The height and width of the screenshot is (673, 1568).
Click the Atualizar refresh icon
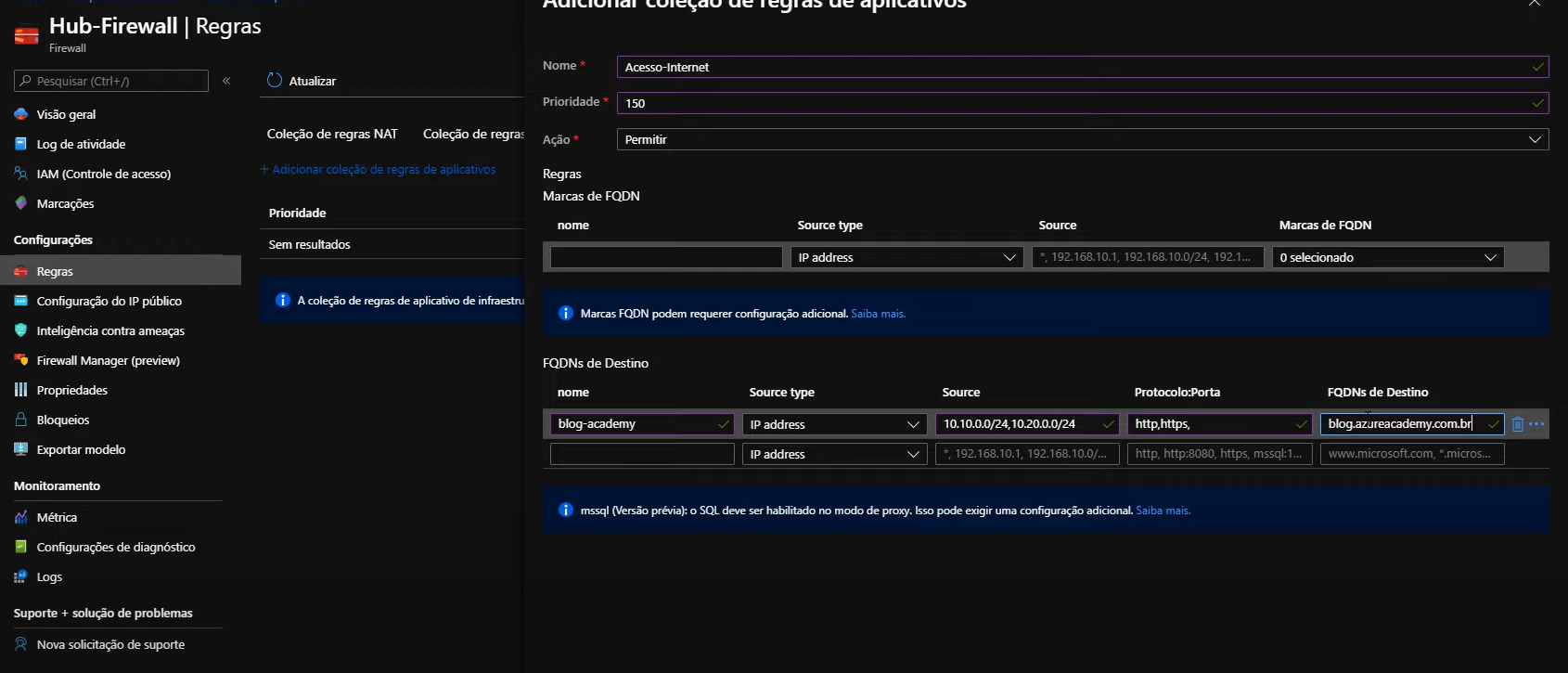(275, 81)
